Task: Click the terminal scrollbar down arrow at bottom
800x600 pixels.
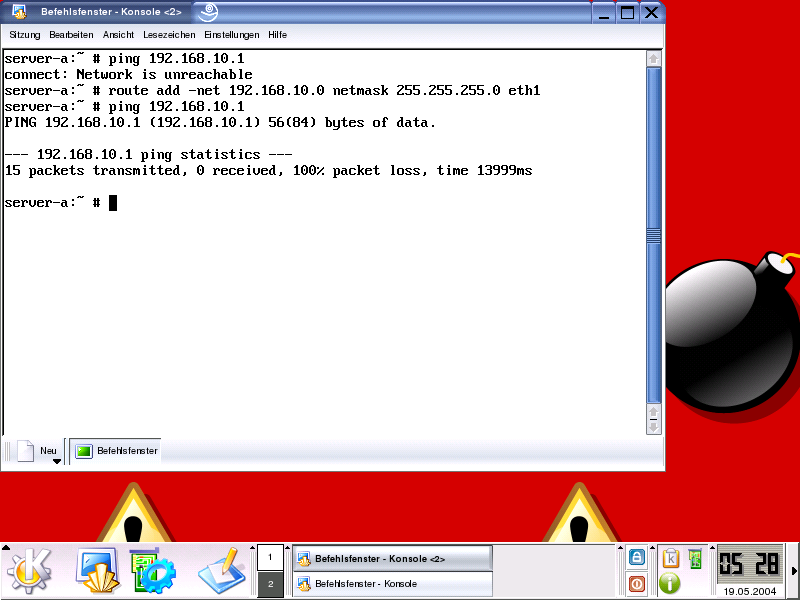Action: point(654,426)
